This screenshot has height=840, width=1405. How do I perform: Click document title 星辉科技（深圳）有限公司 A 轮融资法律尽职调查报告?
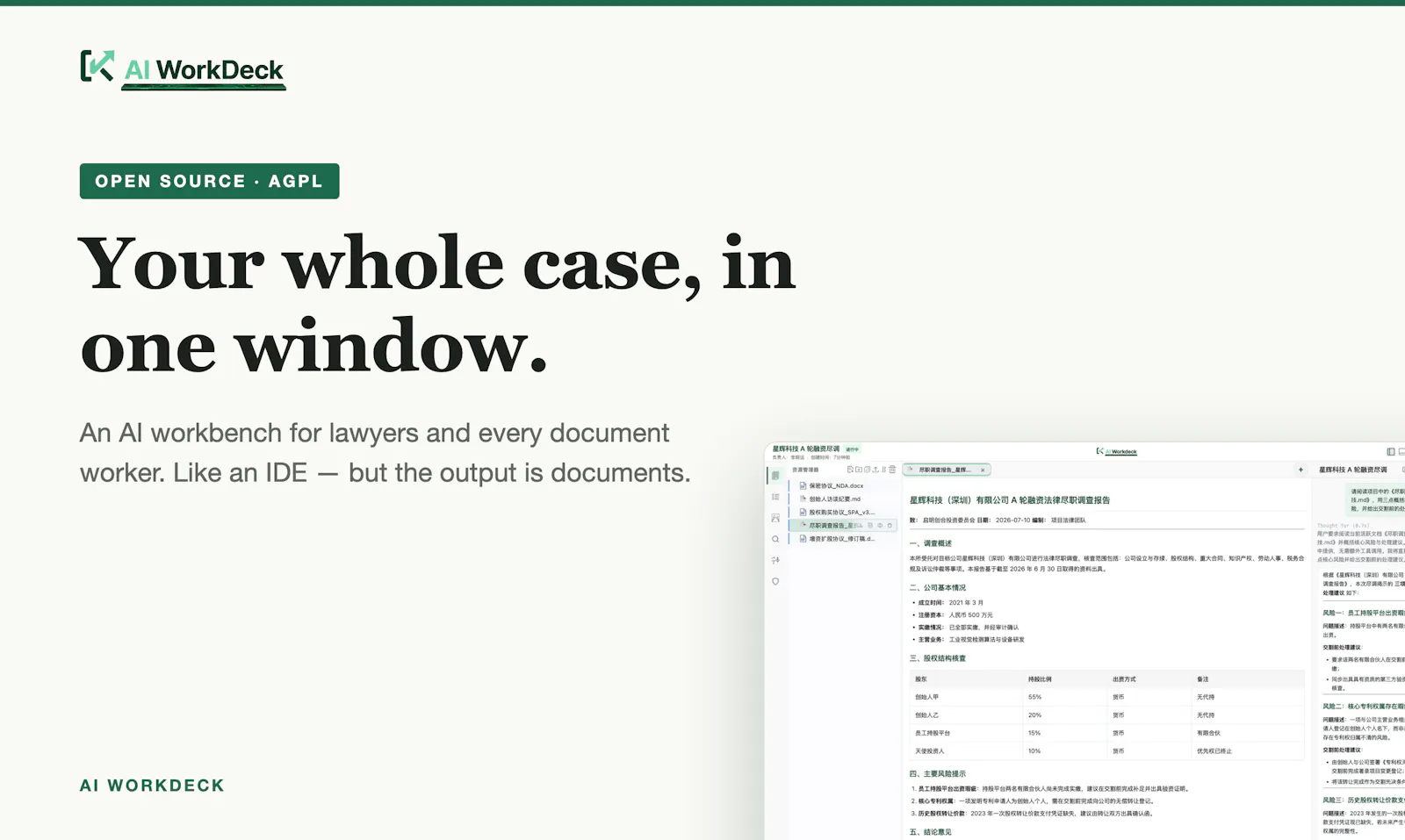pyautogui.click(x=1010, y=500)
